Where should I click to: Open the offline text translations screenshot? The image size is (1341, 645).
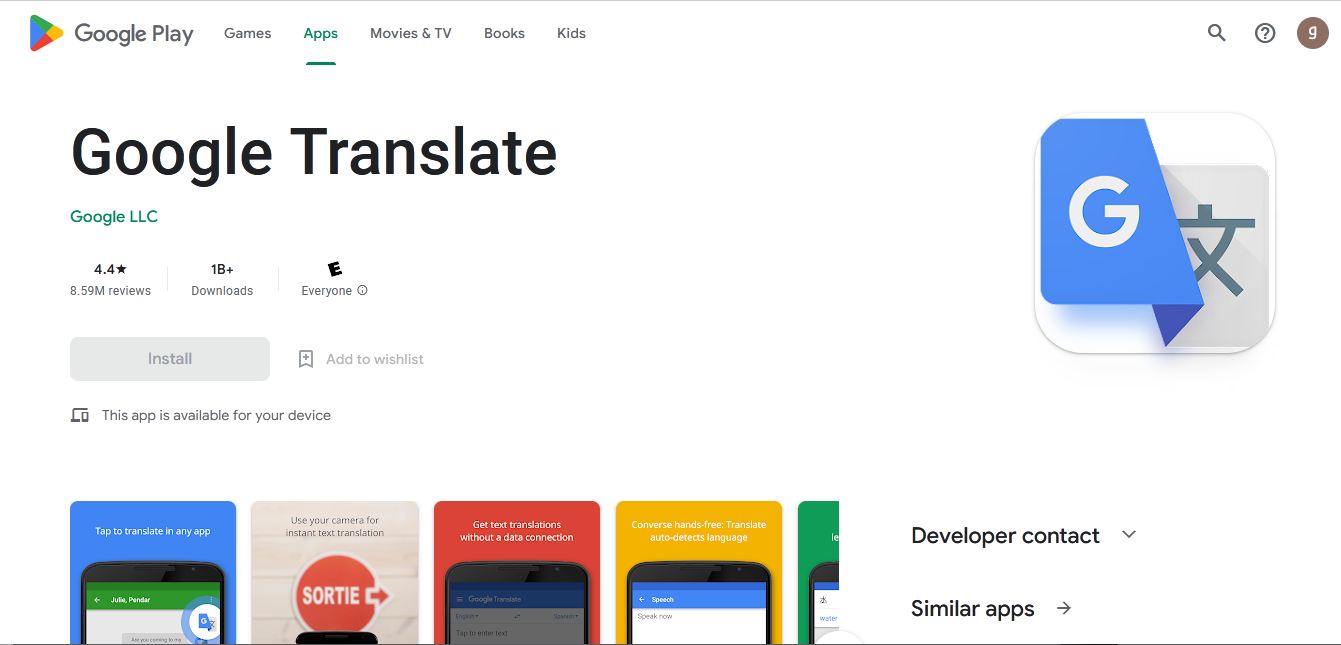click(x=517, y=573)
